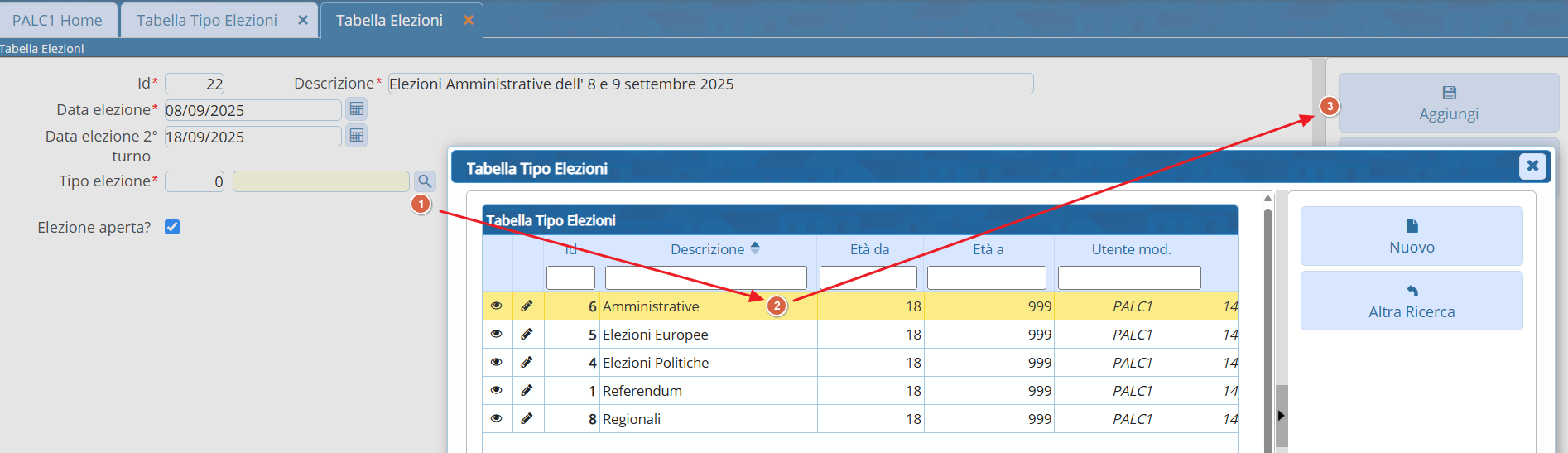The height and width of the screenshot is (453, 1568).
Task: Open calendar picker for Data elezione 2° turno
Action: coord(357,136)
